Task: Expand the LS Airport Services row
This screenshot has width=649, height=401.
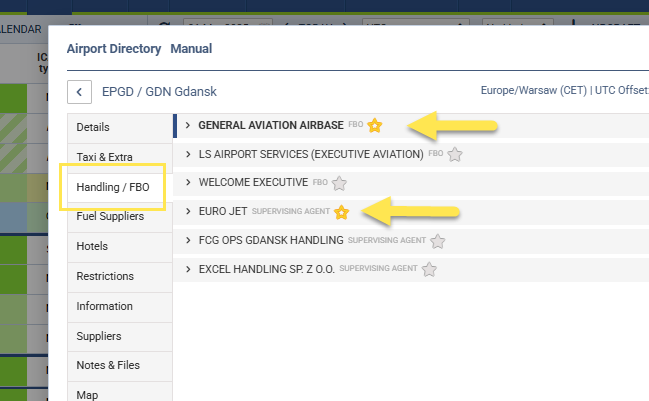Action: click(x=188, y=154)
